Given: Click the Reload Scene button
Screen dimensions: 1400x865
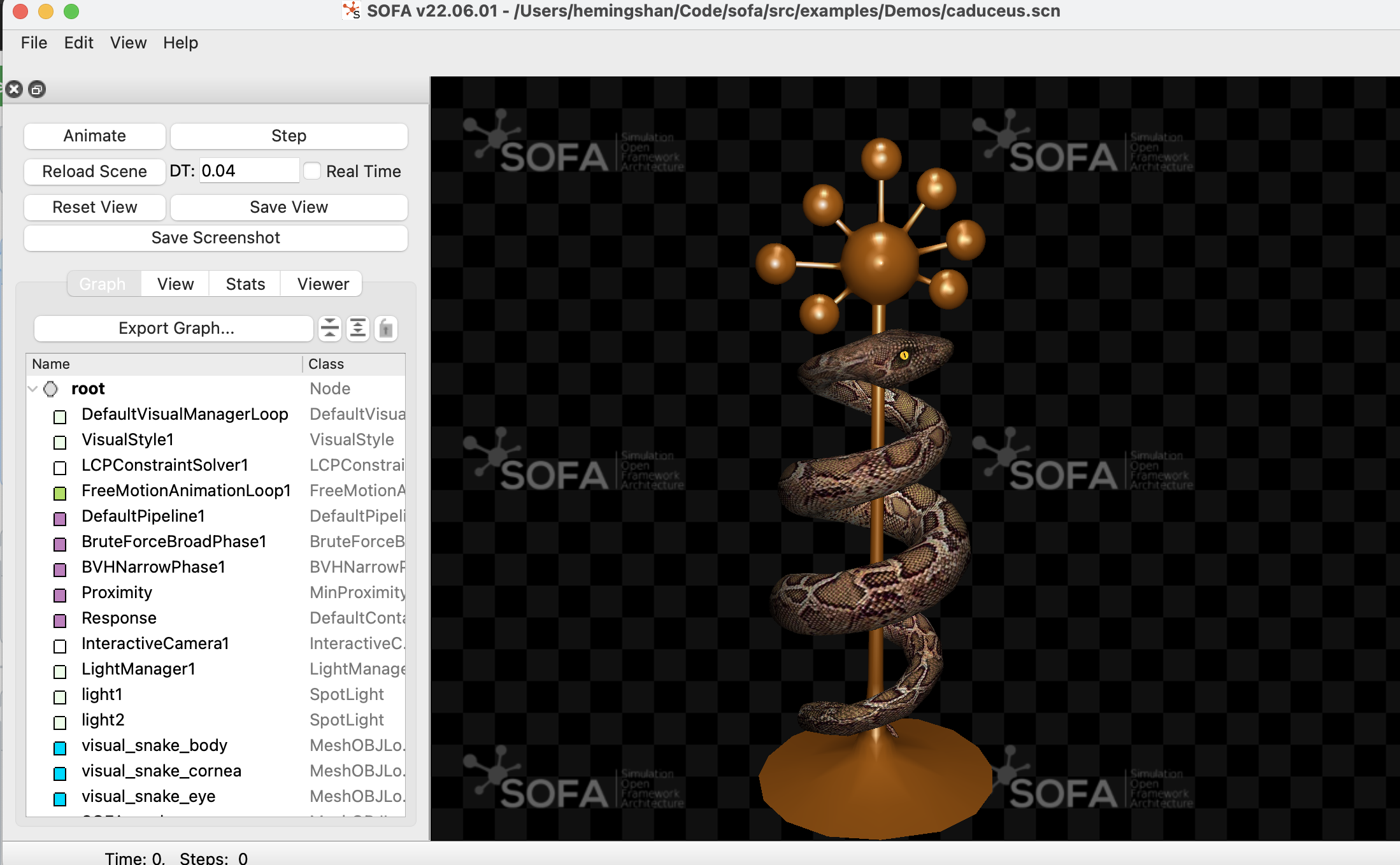Looking at the screenshot, I should click(94, 171).
